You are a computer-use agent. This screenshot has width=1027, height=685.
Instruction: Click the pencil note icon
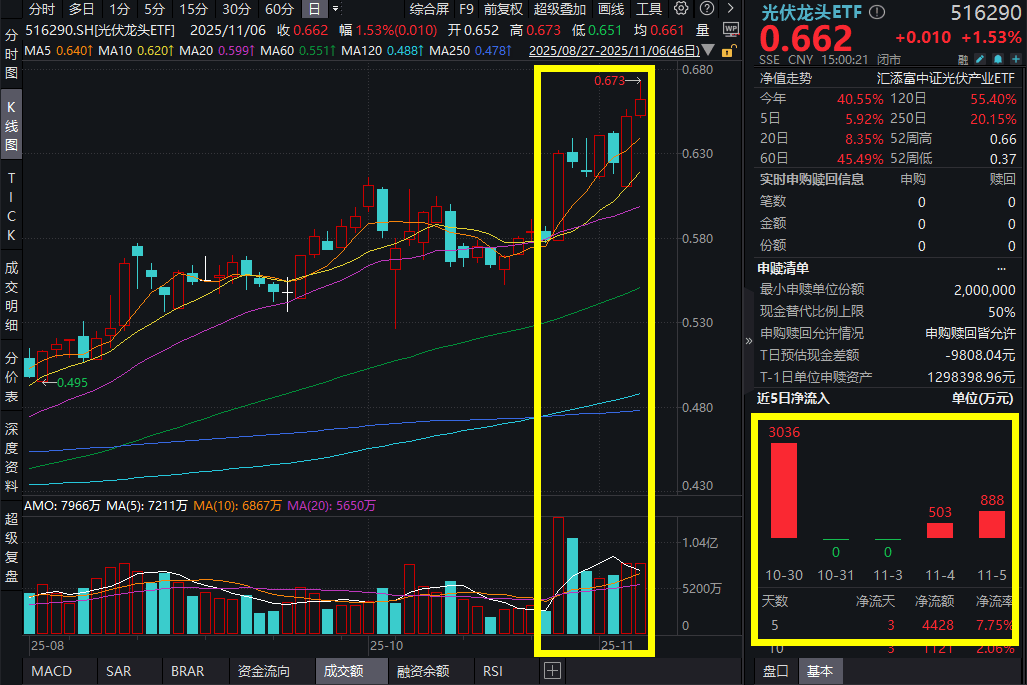point(980,60)
